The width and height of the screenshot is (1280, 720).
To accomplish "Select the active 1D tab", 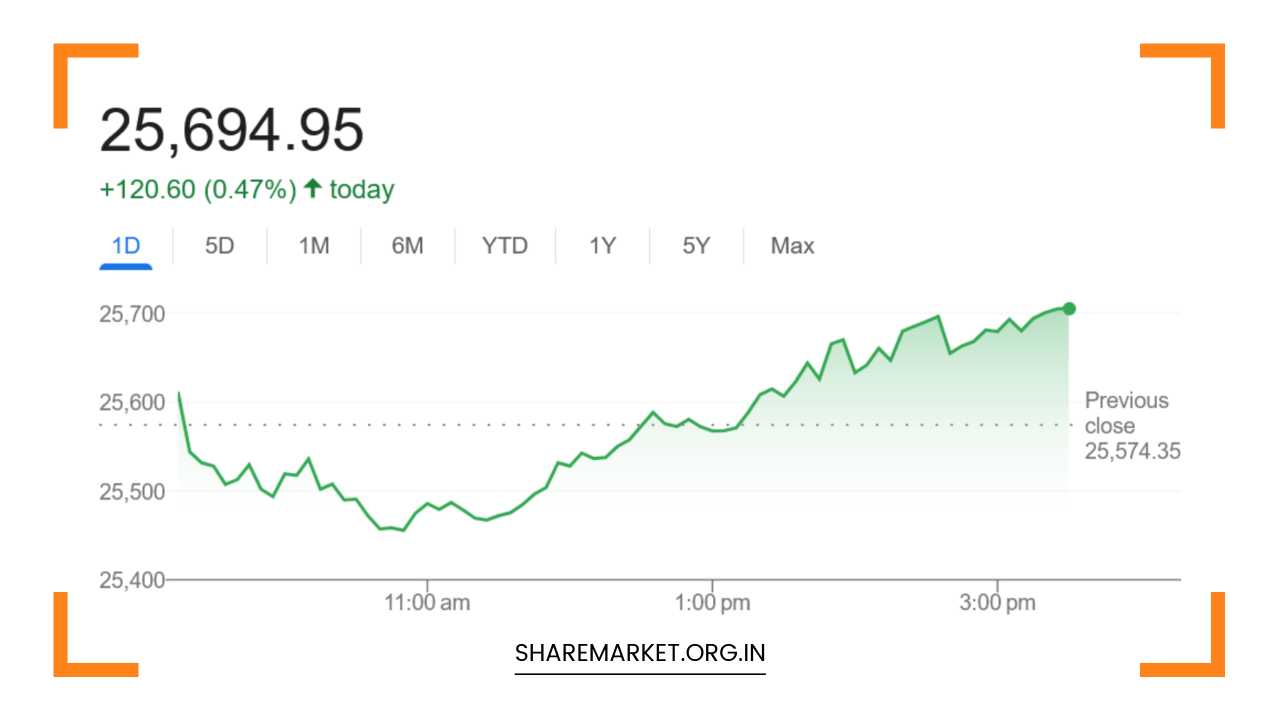I will (124, 245).
